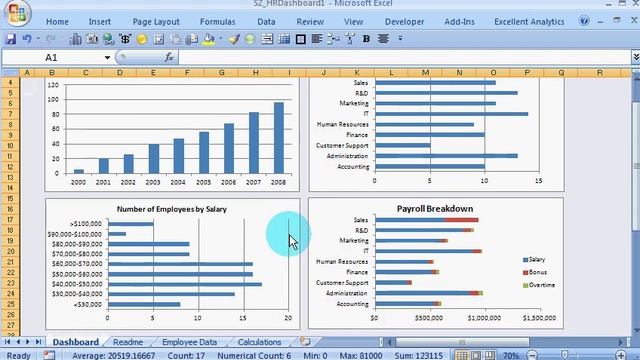Open the View ribbon tab
Viewport: 640px width, 360px height.
[x=353, y=22]
